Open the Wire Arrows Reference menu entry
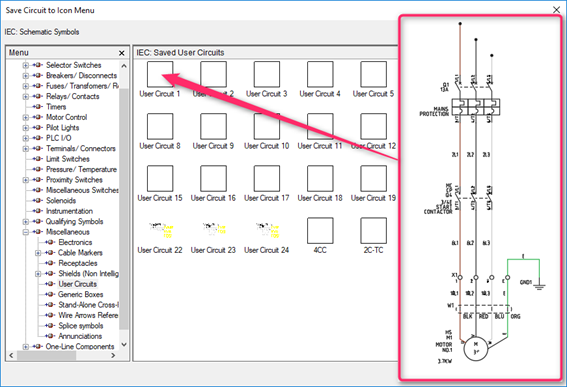The height and width of the screenshot is (387, 567). pyautogui.click(x=89, y=315)
